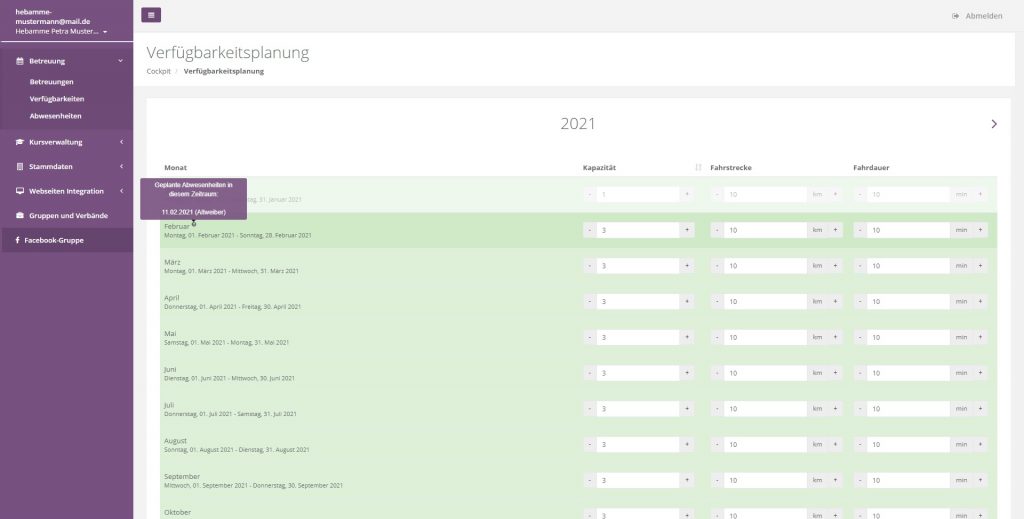Expand the Kursverwaltung submenu
Image resolution: width=1024 pixels, height=519 pixels.
tap(120, 142)
